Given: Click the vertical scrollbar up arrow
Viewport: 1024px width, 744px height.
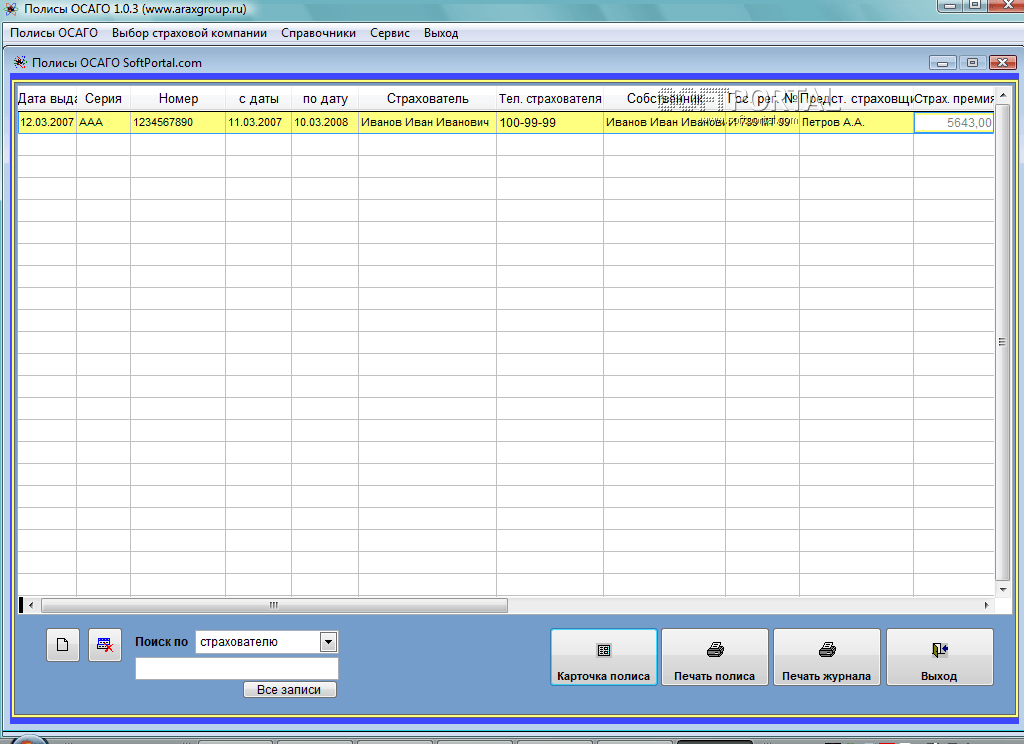Looking at the screenshot, I should pyautogui.click(x=1003, y=95).
